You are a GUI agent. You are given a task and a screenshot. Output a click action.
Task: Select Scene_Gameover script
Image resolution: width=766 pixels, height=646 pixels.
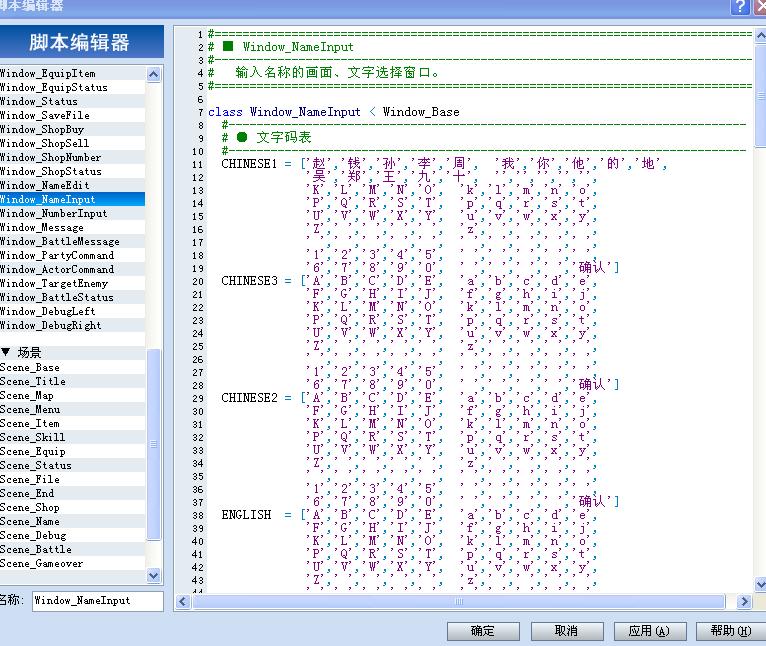[x=72, y=563]
